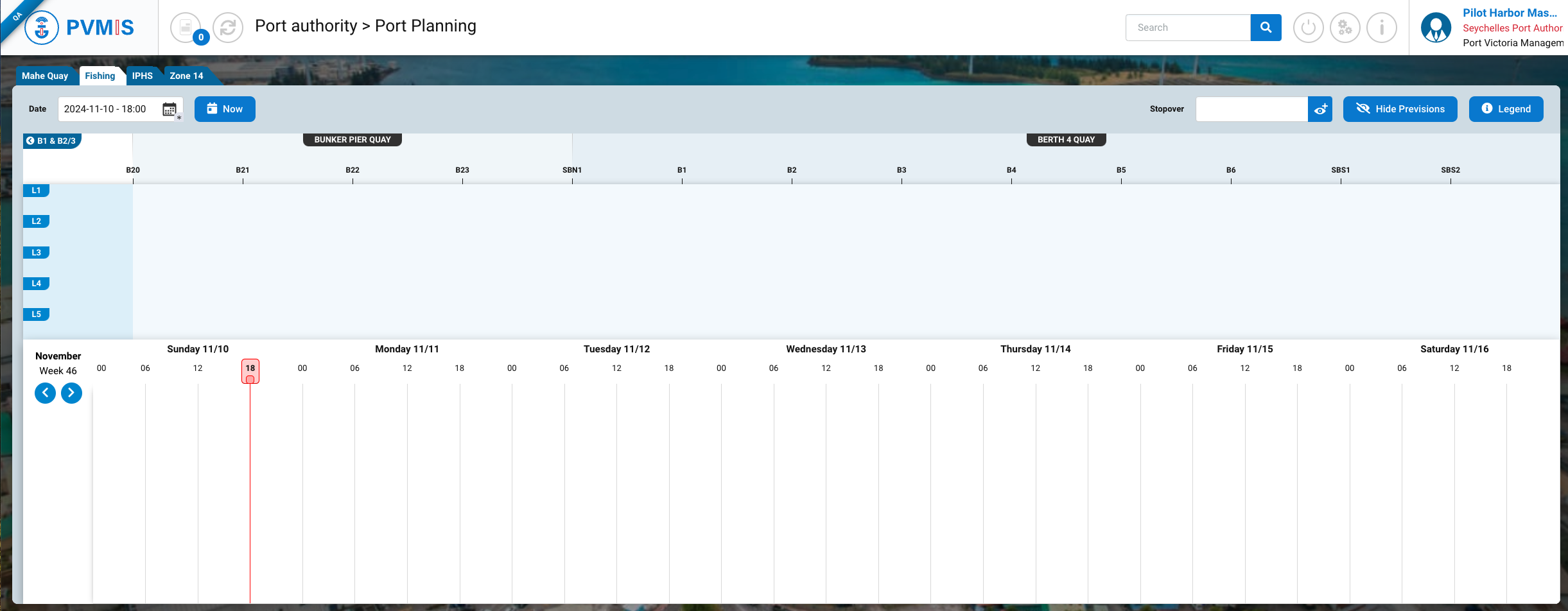Collapse the B1 & B2/3 selector
Image resolution: width=1568 pixels, height=611 pixels.
pos(51,141)
